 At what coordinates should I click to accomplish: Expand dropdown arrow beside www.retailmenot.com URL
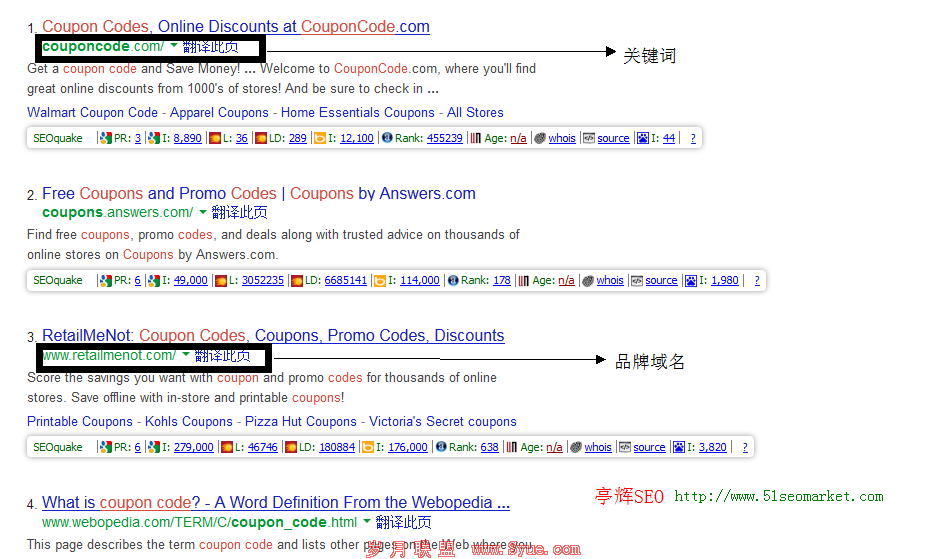185,354
